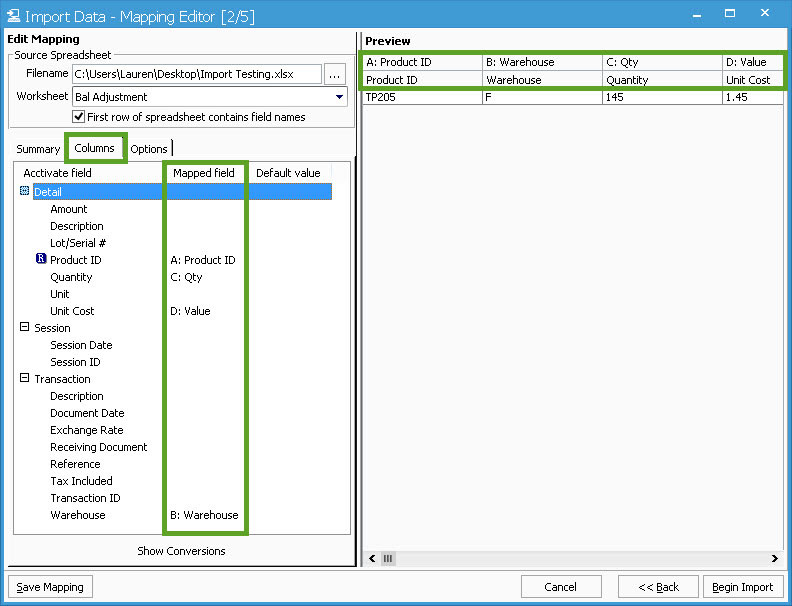Click the Save Mapping button
Viewport: 792px width, 606px height.
(50, 587)
